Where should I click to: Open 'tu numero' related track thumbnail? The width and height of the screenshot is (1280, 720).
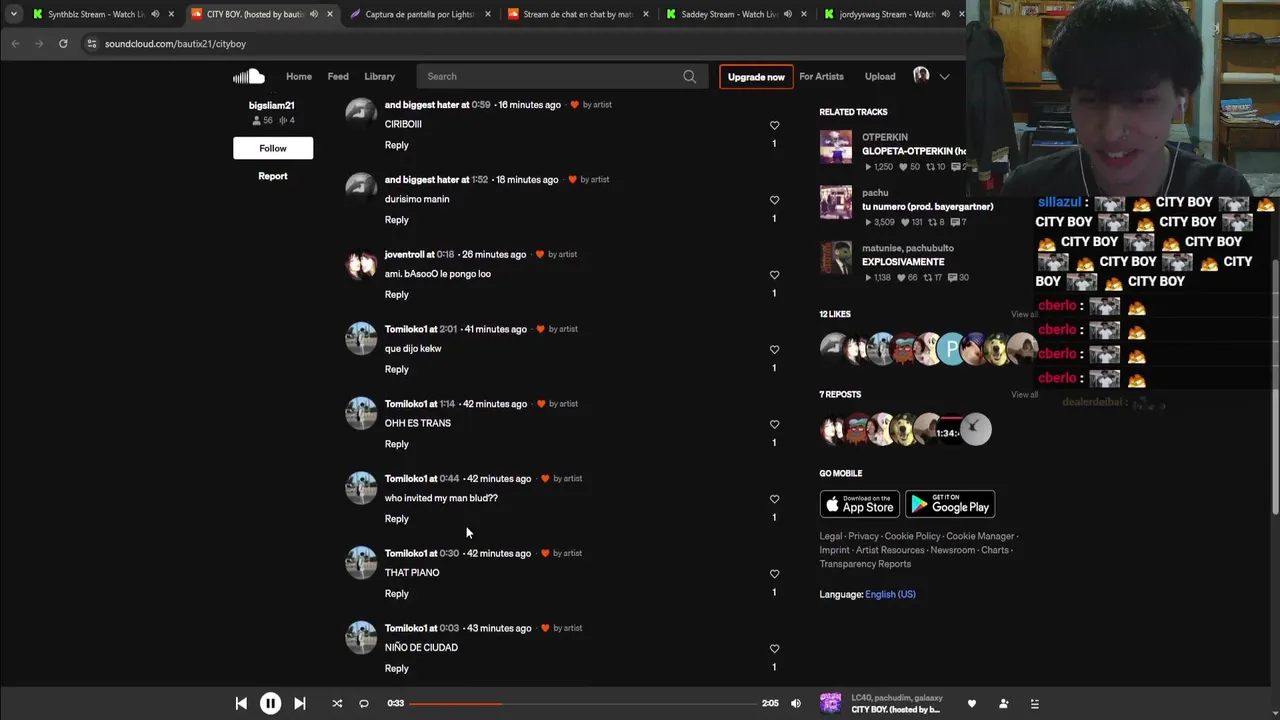click(x=836, y=202)
